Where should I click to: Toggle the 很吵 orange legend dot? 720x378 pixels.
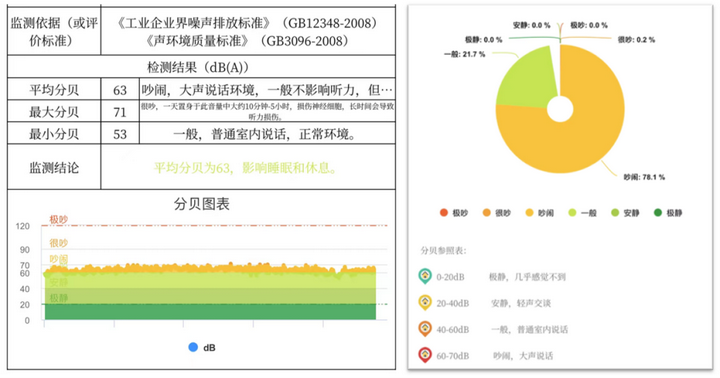[x=487, y=213]
